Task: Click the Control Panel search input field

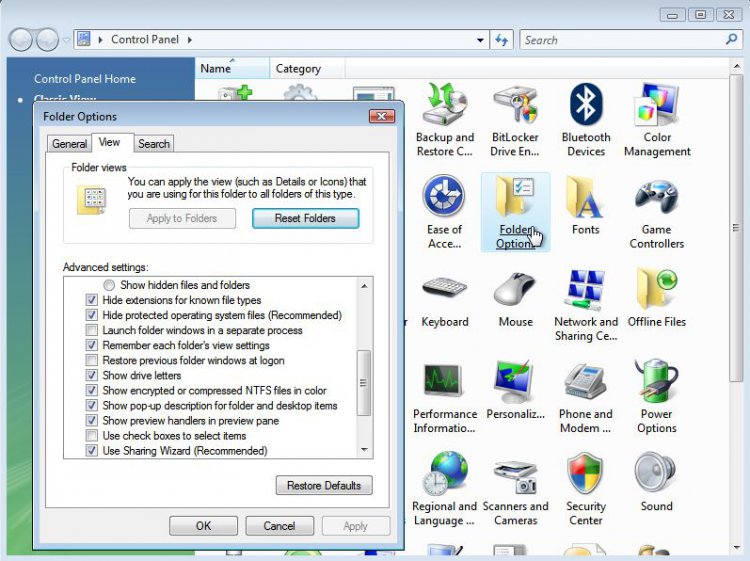Action: (x=622, y=40)
